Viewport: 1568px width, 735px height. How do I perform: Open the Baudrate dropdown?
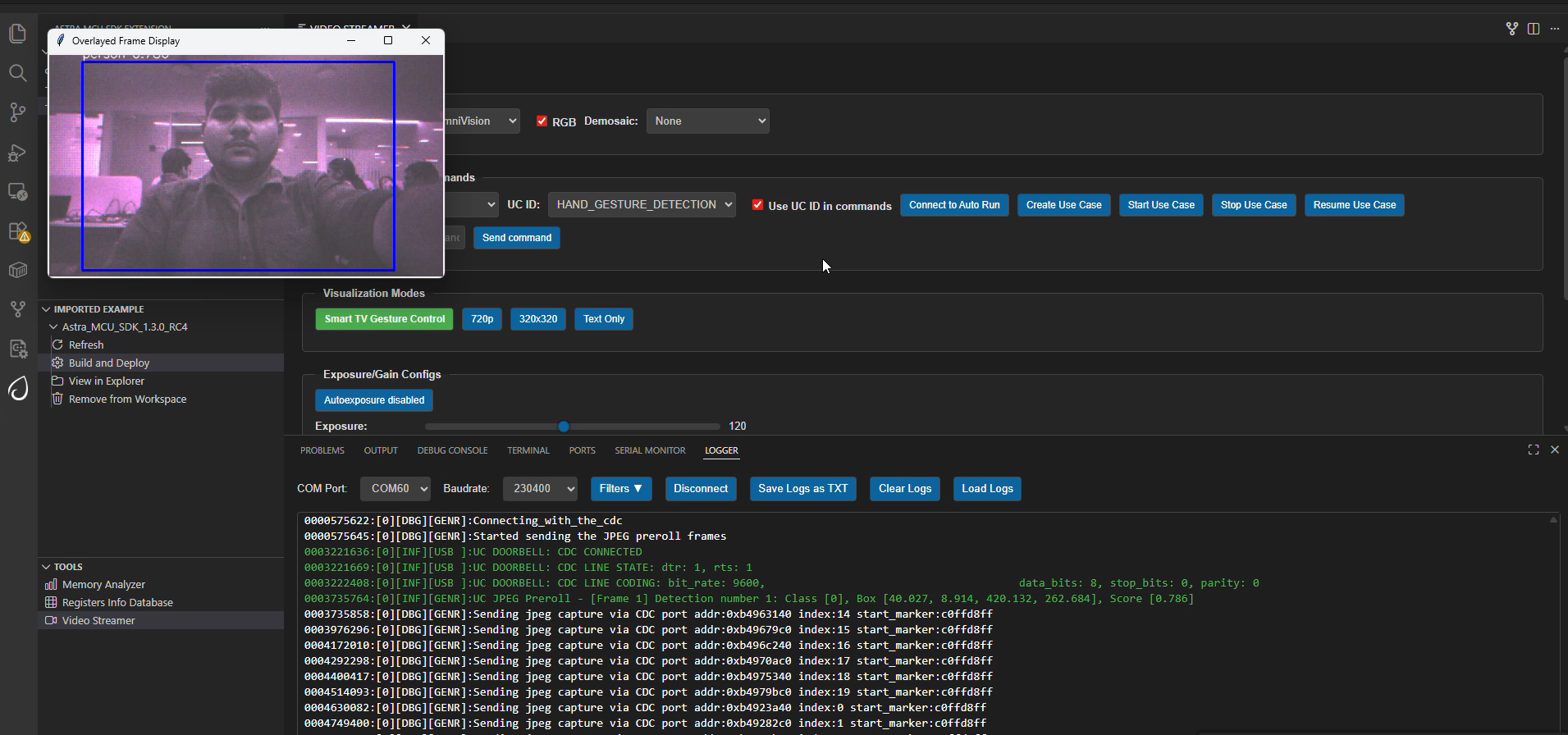[540, 489]
